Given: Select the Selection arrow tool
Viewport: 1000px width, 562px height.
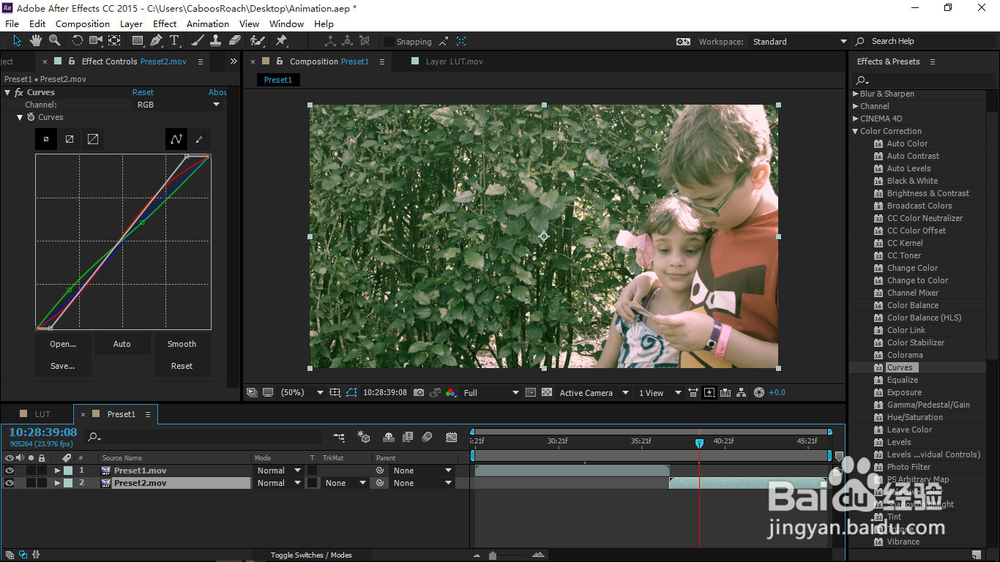Looking at the screenshot, I should click(17, 41).
